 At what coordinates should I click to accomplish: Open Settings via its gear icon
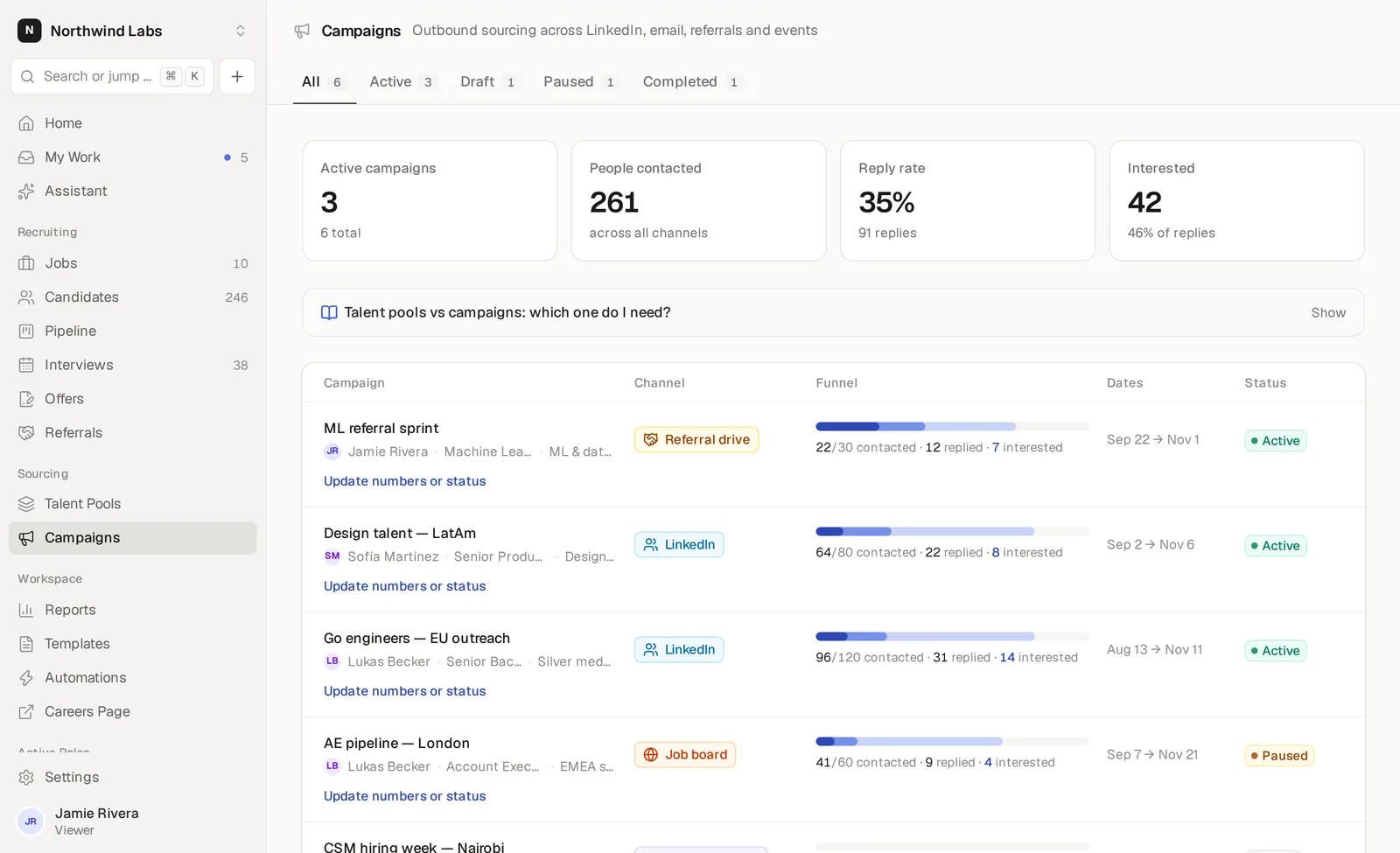(26, 778)
